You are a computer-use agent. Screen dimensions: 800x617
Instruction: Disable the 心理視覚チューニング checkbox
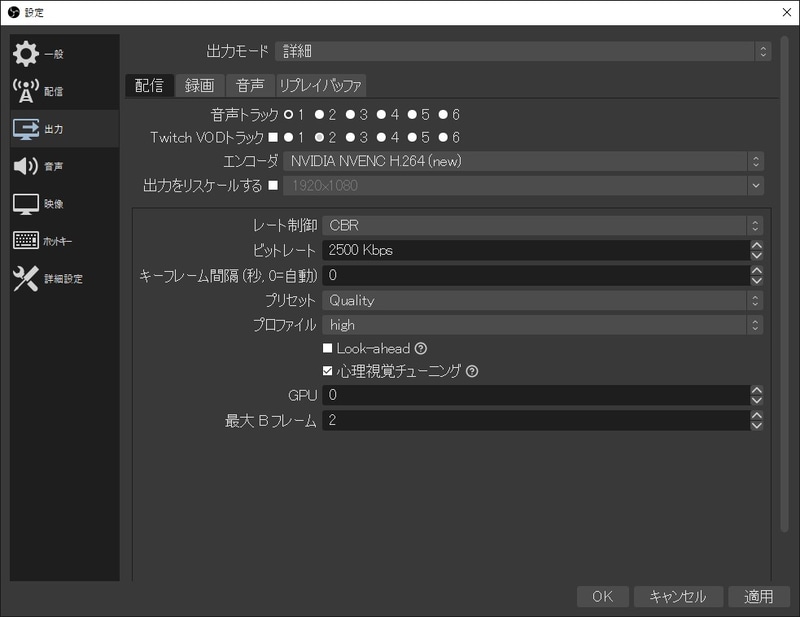pyautogui.click(x=330, y=373)
